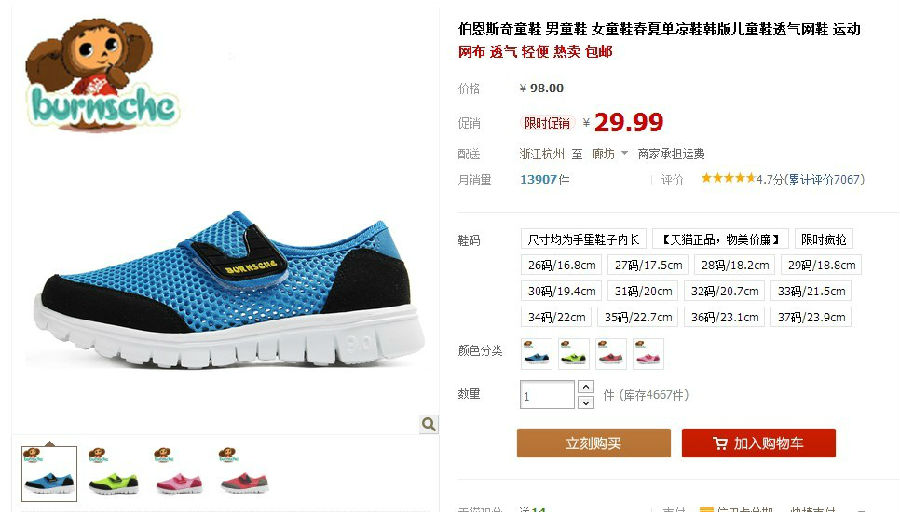
Task: Click the burnsche brand logo
Action: click(x=102, y=75)
